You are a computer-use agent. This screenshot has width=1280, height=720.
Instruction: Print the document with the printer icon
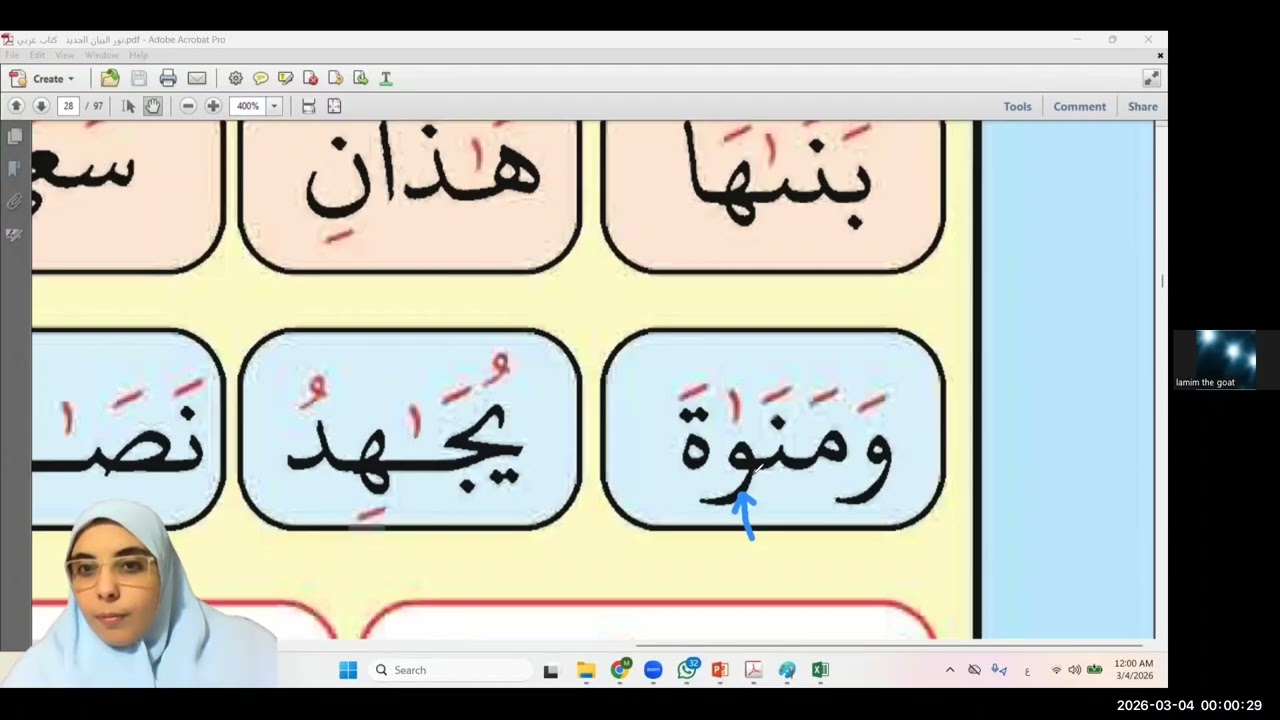[168, 78]
